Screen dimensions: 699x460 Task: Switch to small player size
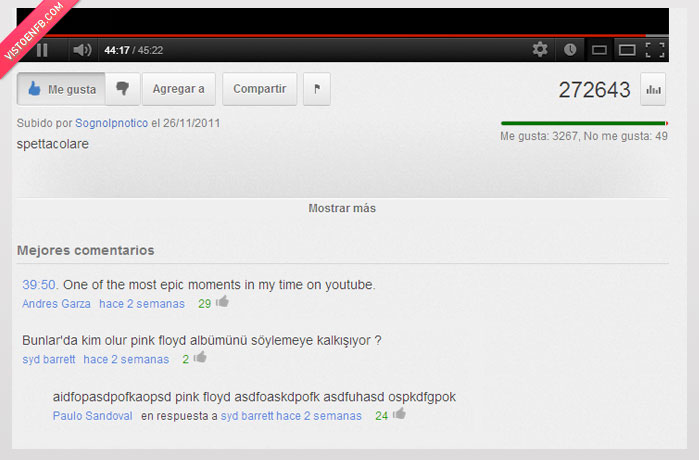click(x=599, y=50)
